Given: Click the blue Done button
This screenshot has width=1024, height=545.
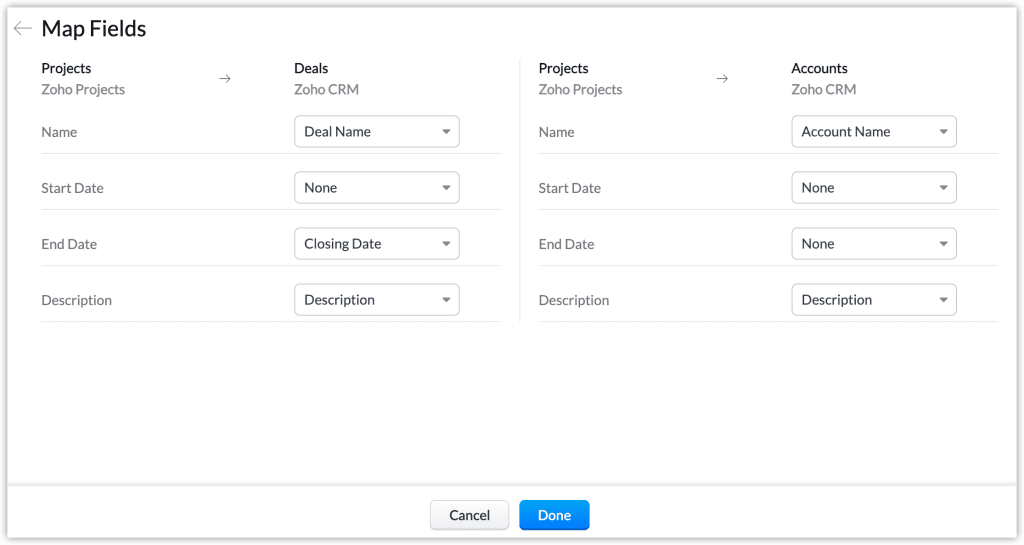Looking at the screenshot, I should (x=554, y=515).
